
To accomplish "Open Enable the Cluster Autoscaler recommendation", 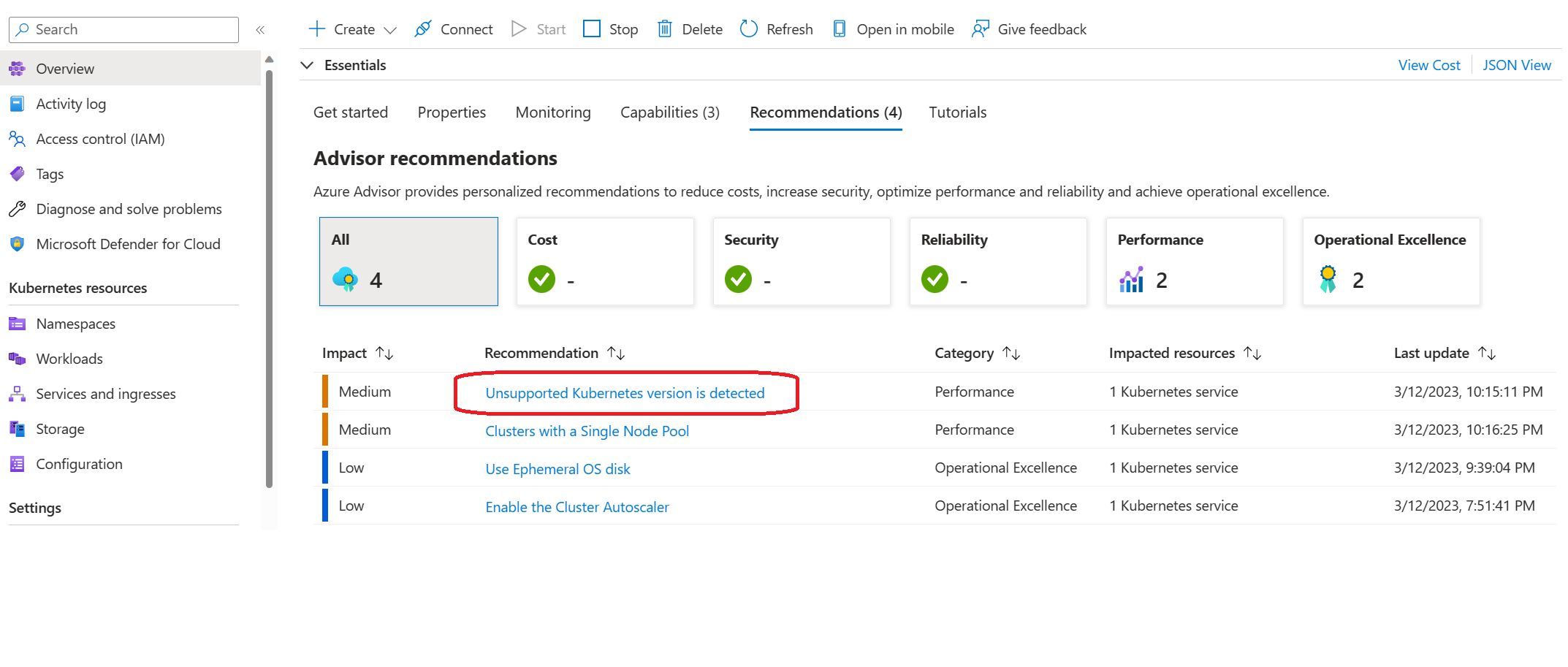I will [x=577, y=507].
